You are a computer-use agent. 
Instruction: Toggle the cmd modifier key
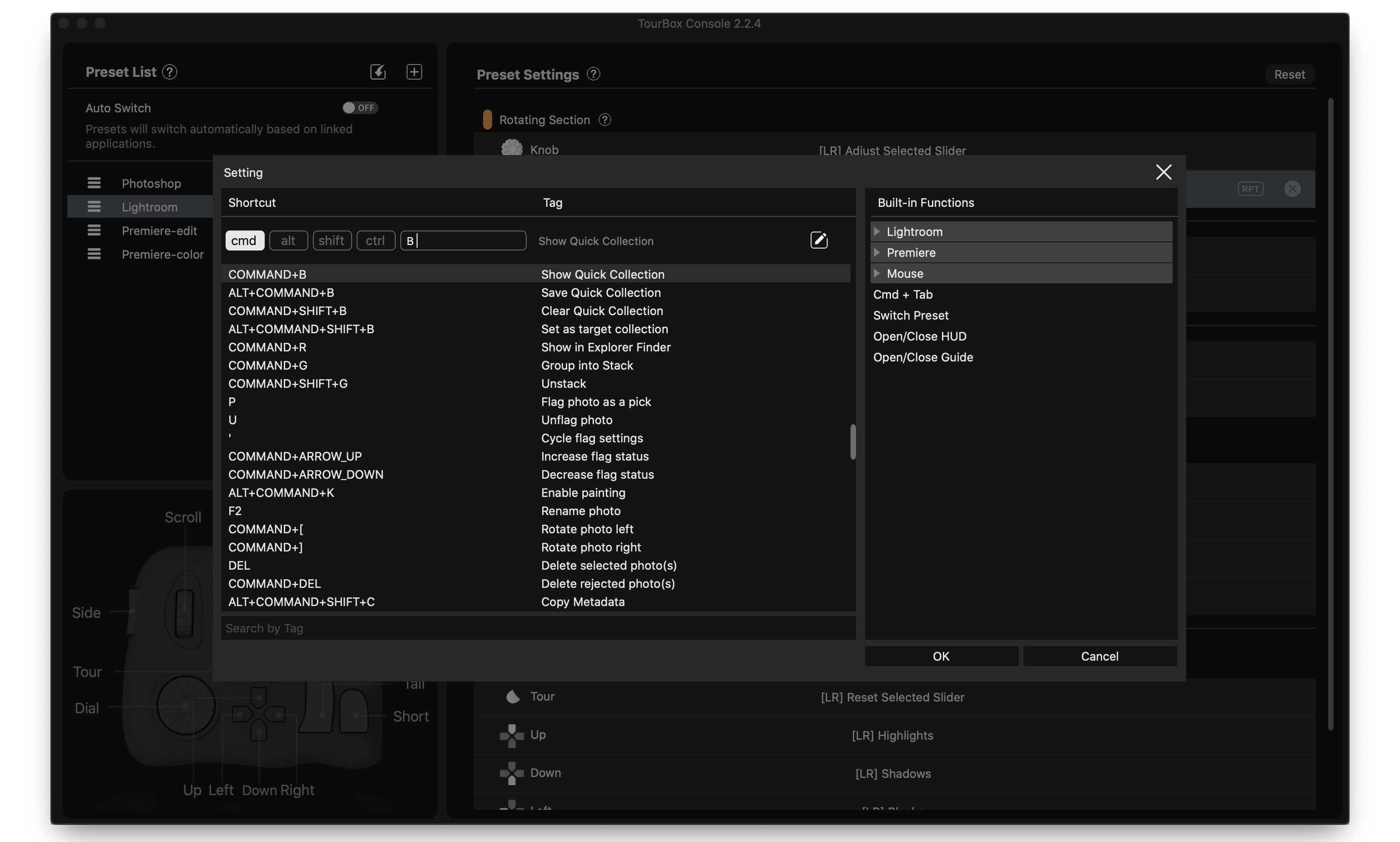244,241
